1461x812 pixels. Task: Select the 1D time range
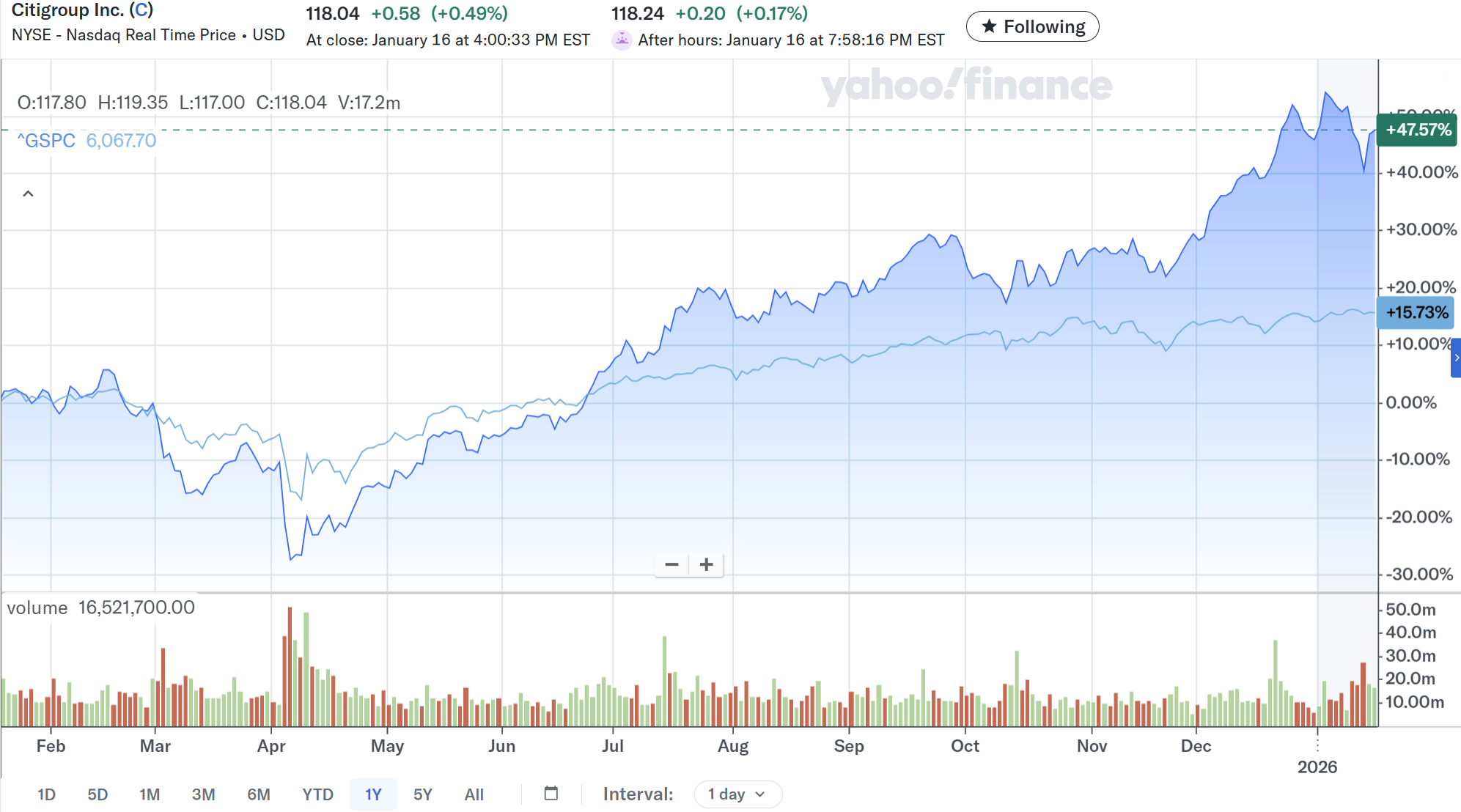46,794
